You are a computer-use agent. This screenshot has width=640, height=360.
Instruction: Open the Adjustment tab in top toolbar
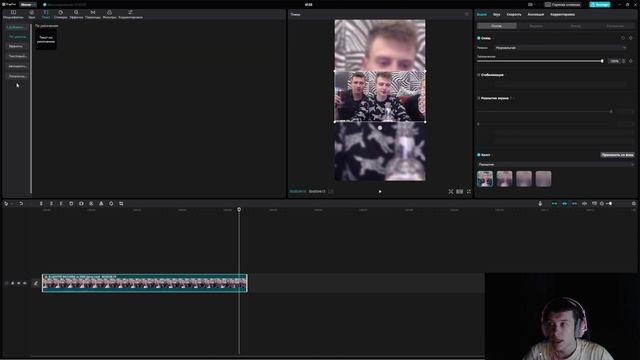pos(131,14)
